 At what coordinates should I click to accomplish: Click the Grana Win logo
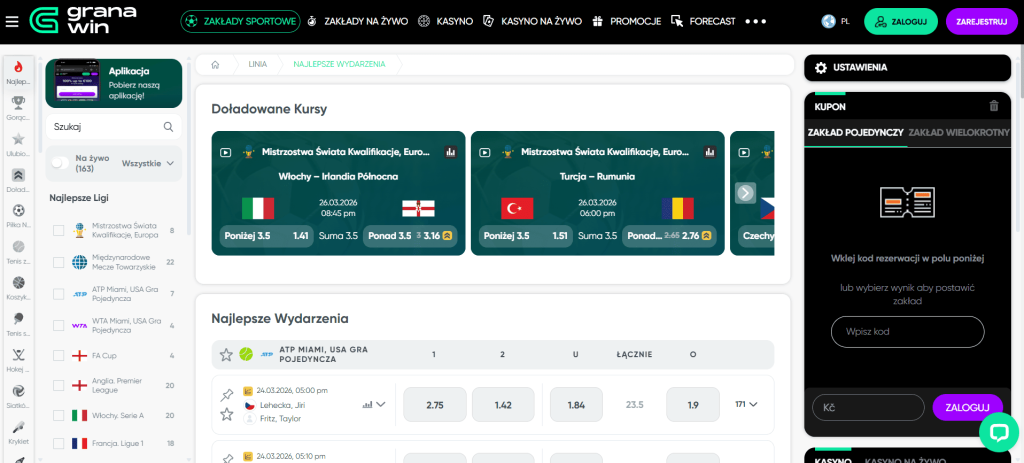(83, 21)
